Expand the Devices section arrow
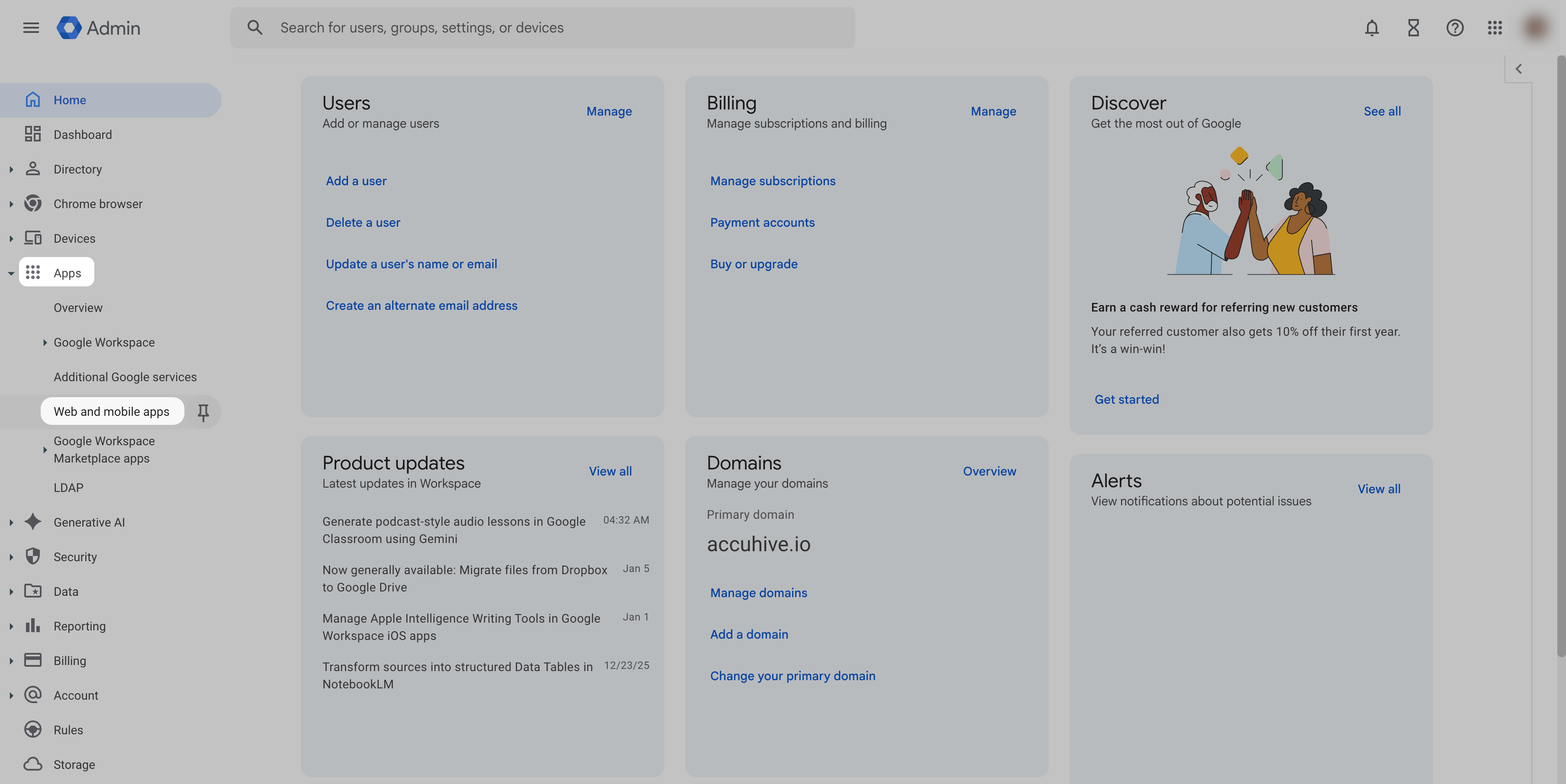The width and height of the screenshot is (1566, 784). click(x=11, y=239)
